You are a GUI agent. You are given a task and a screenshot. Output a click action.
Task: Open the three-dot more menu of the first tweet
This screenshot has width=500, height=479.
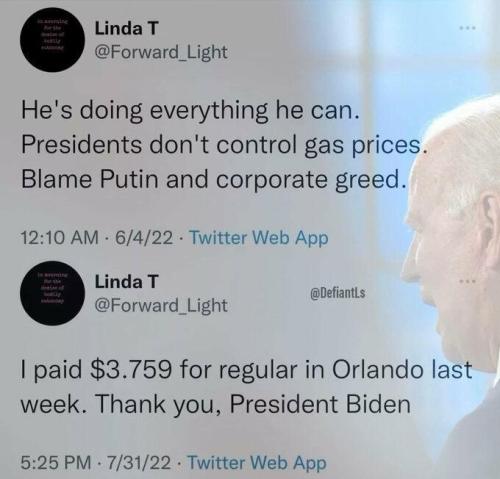467,28
